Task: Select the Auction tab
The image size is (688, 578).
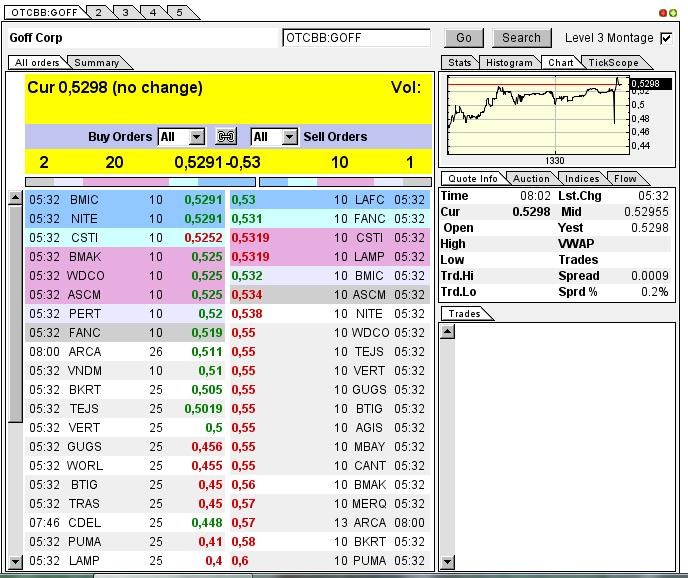Action: [531, 178]
